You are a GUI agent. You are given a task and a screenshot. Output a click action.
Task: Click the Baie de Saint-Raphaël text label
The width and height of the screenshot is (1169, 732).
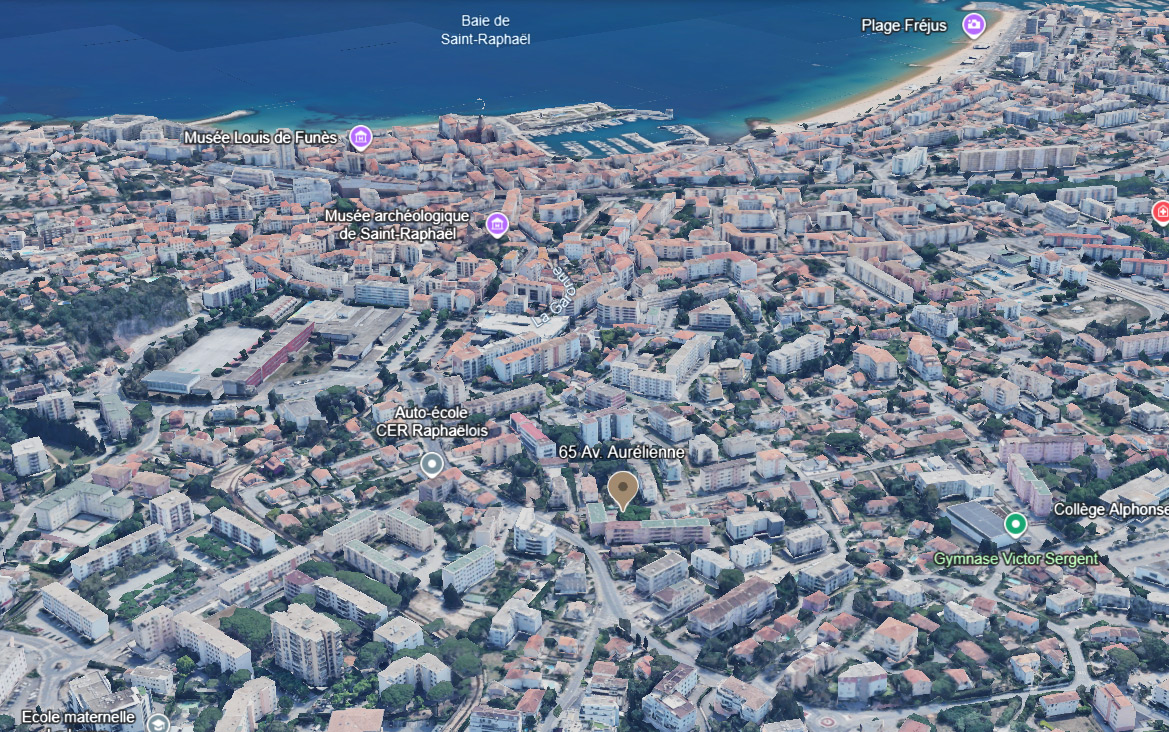[x=485, y=30]
